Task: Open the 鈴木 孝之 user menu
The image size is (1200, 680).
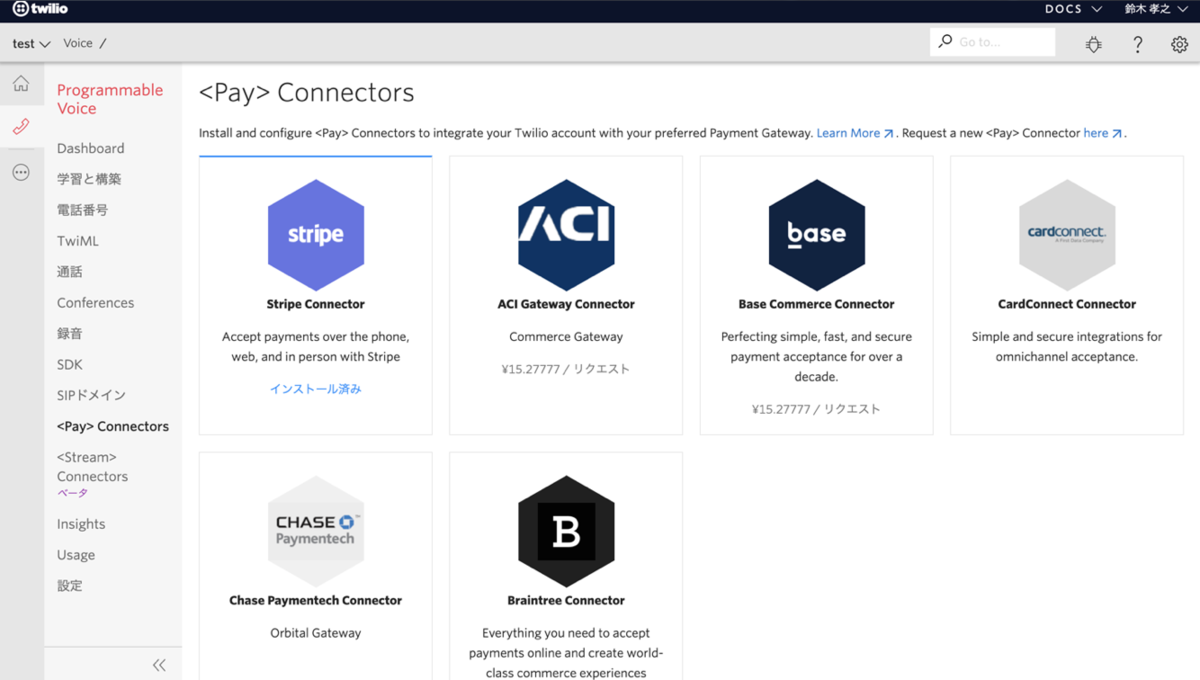Action: point(1157,9)
